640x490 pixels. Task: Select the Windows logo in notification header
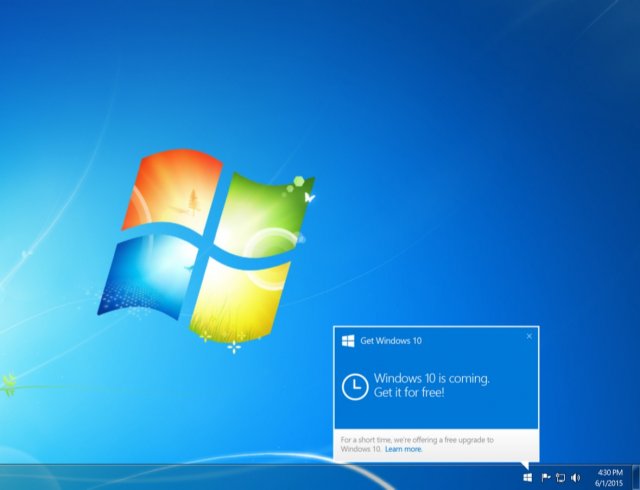click(348, 341)
